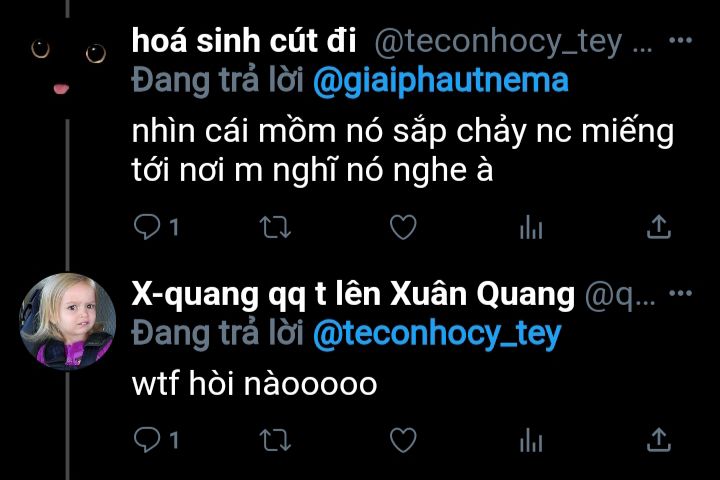Reply to the hoá sinh cút đi tweet
720x480 pixels.
(x=147, y=227)
